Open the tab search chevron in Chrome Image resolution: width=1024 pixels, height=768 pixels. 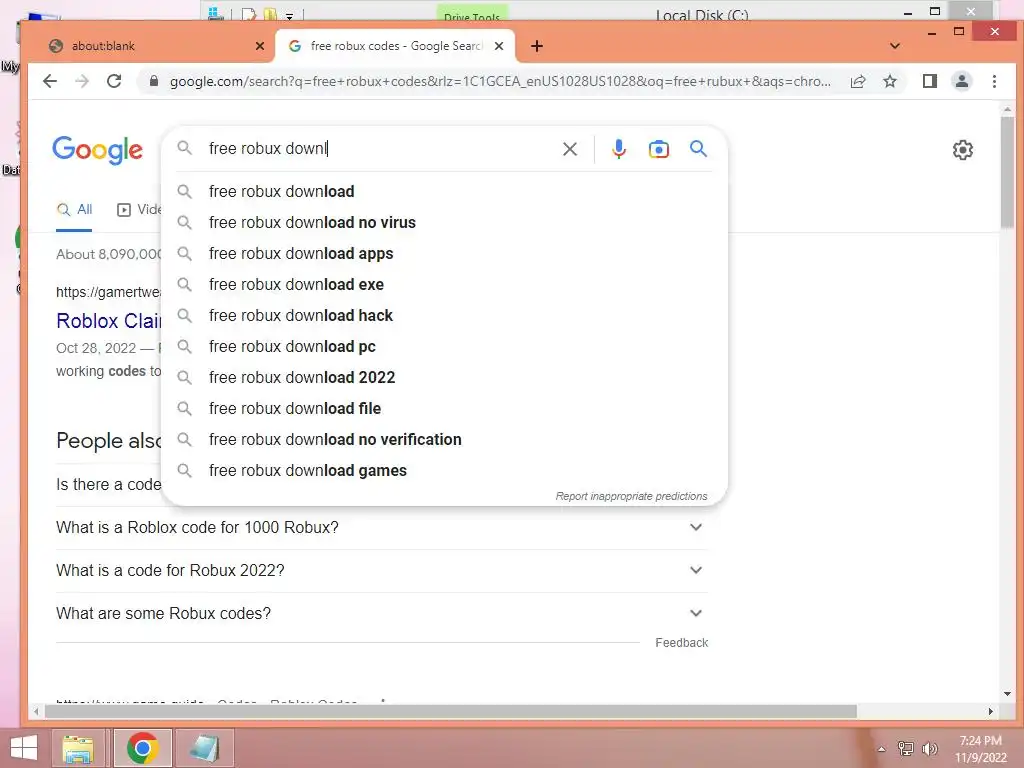point(895,46)
